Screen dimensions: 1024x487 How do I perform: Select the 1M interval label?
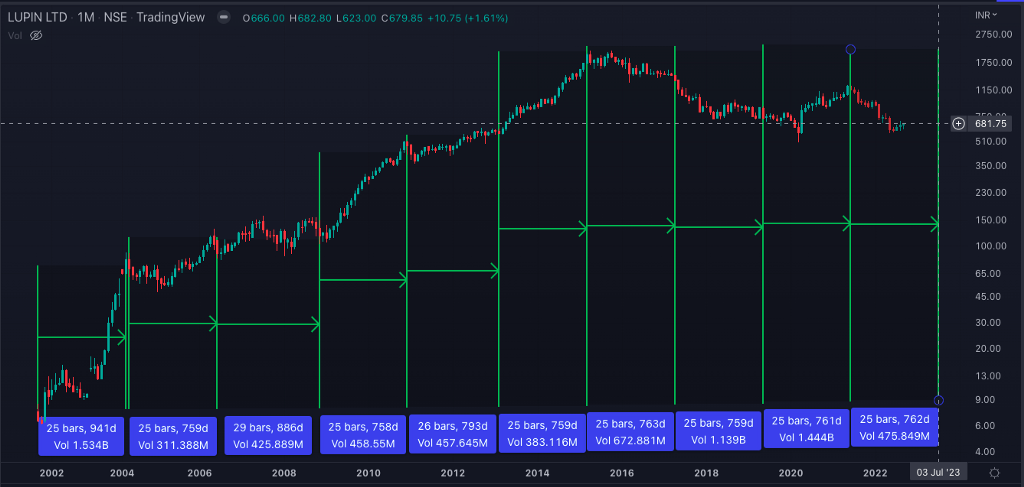85,18
